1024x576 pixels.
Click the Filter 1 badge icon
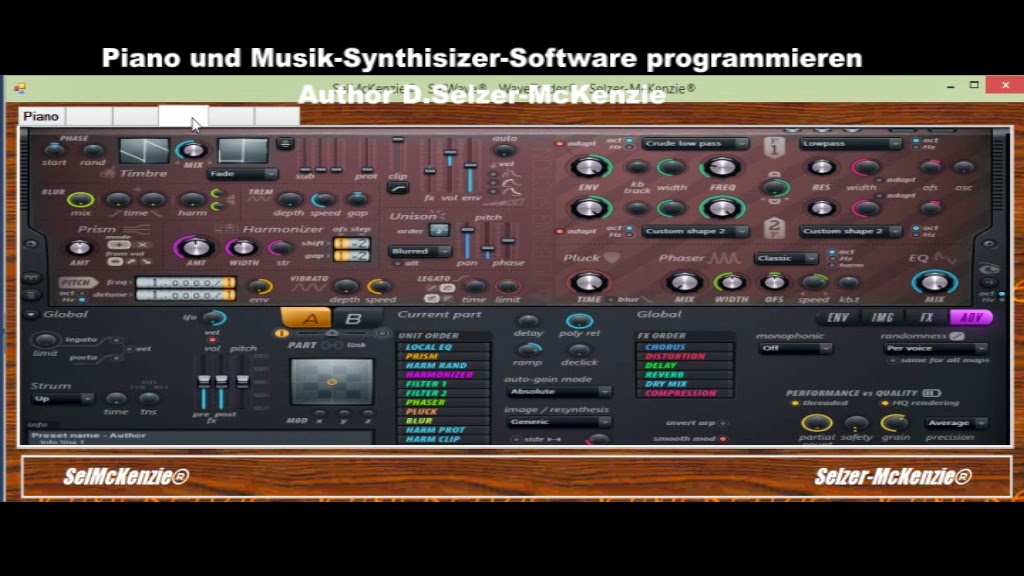tap(774, 147)
